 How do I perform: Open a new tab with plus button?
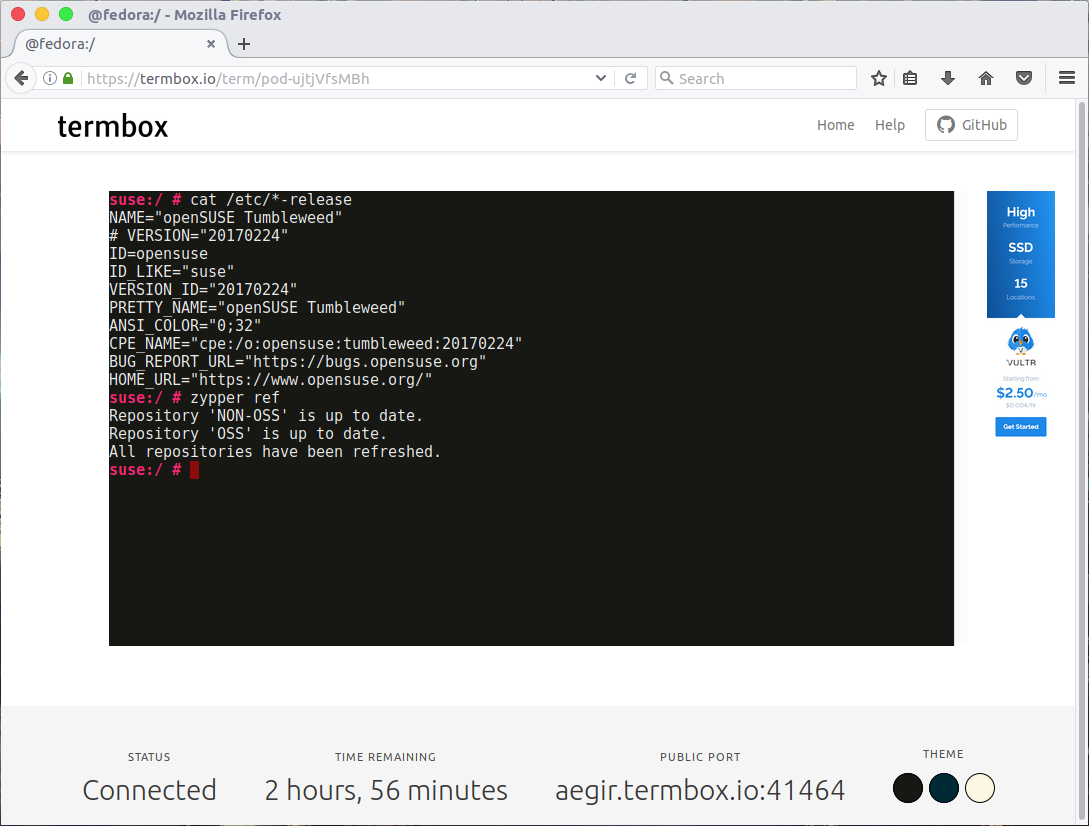pos(244,44)
